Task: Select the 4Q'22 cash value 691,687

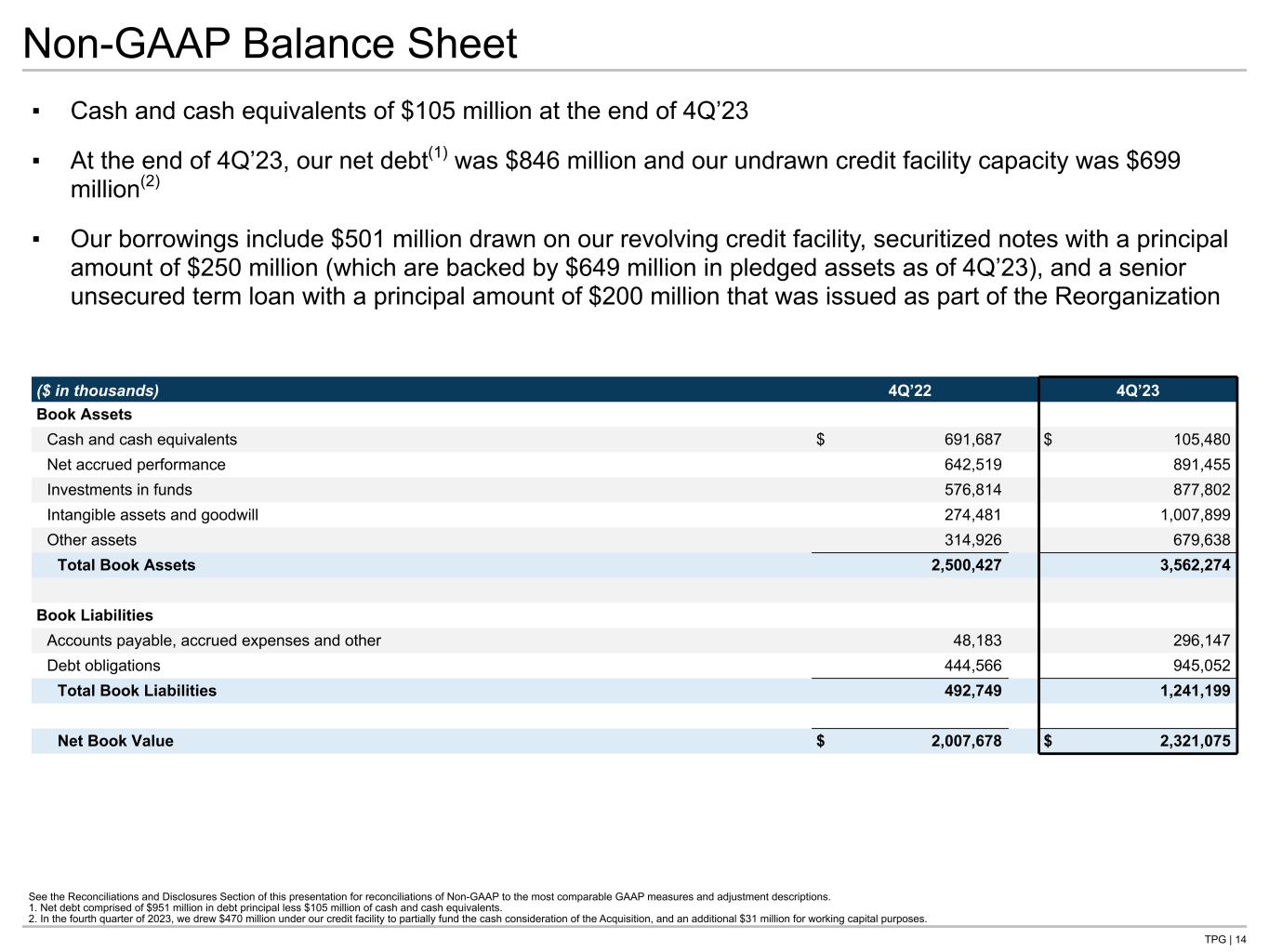Action: [967, 440]
